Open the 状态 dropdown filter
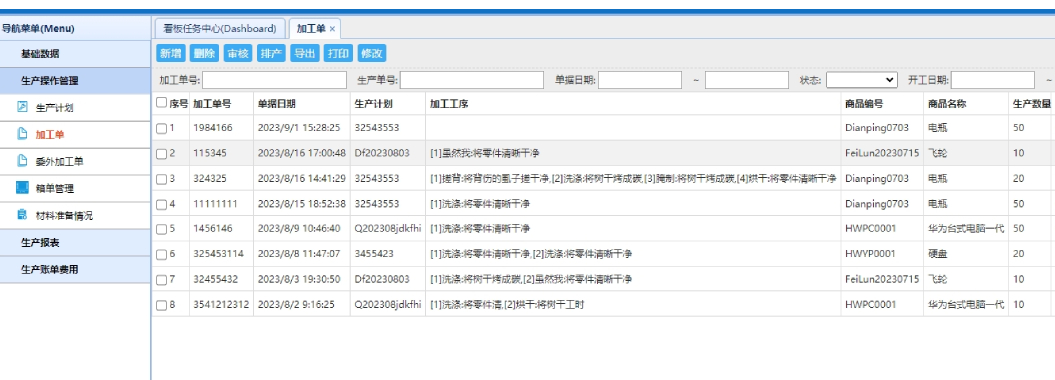 862,80
